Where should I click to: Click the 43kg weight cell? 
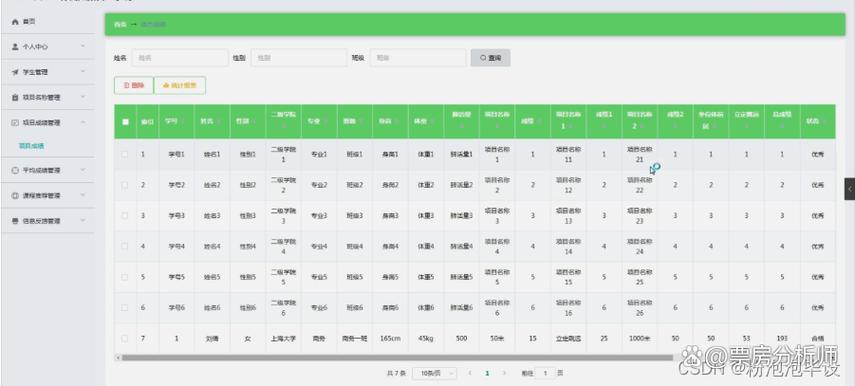click(x=425, y=339)
